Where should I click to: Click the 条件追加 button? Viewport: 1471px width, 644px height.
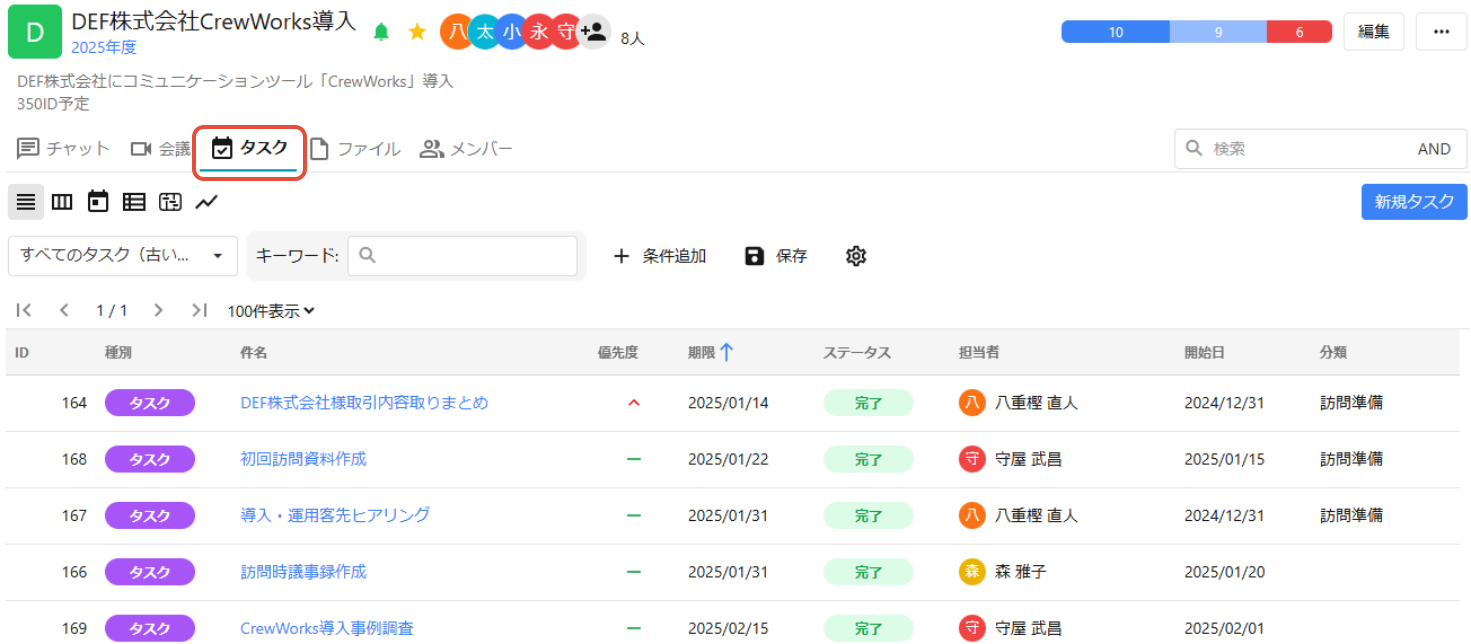(x=659, y=256)
